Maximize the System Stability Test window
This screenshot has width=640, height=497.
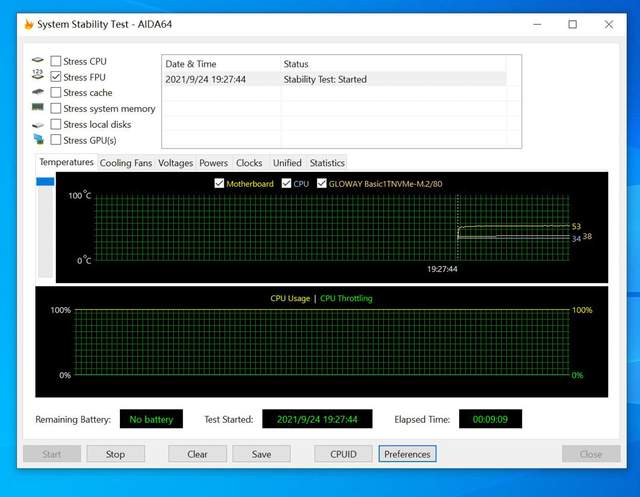click(572, 24)
